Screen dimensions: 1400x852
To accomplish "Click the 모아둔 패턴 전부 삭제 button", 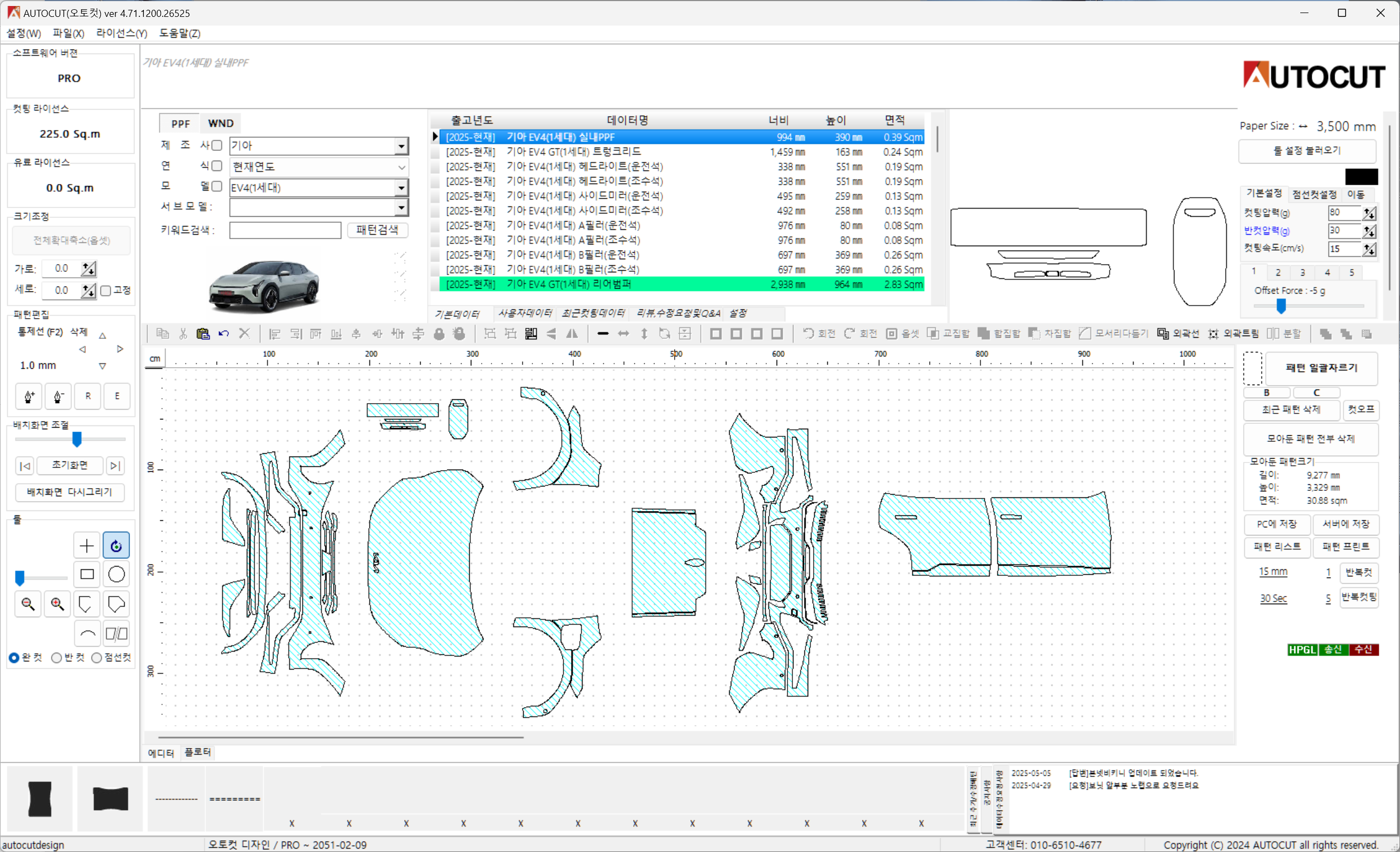I will [1310, 439].
